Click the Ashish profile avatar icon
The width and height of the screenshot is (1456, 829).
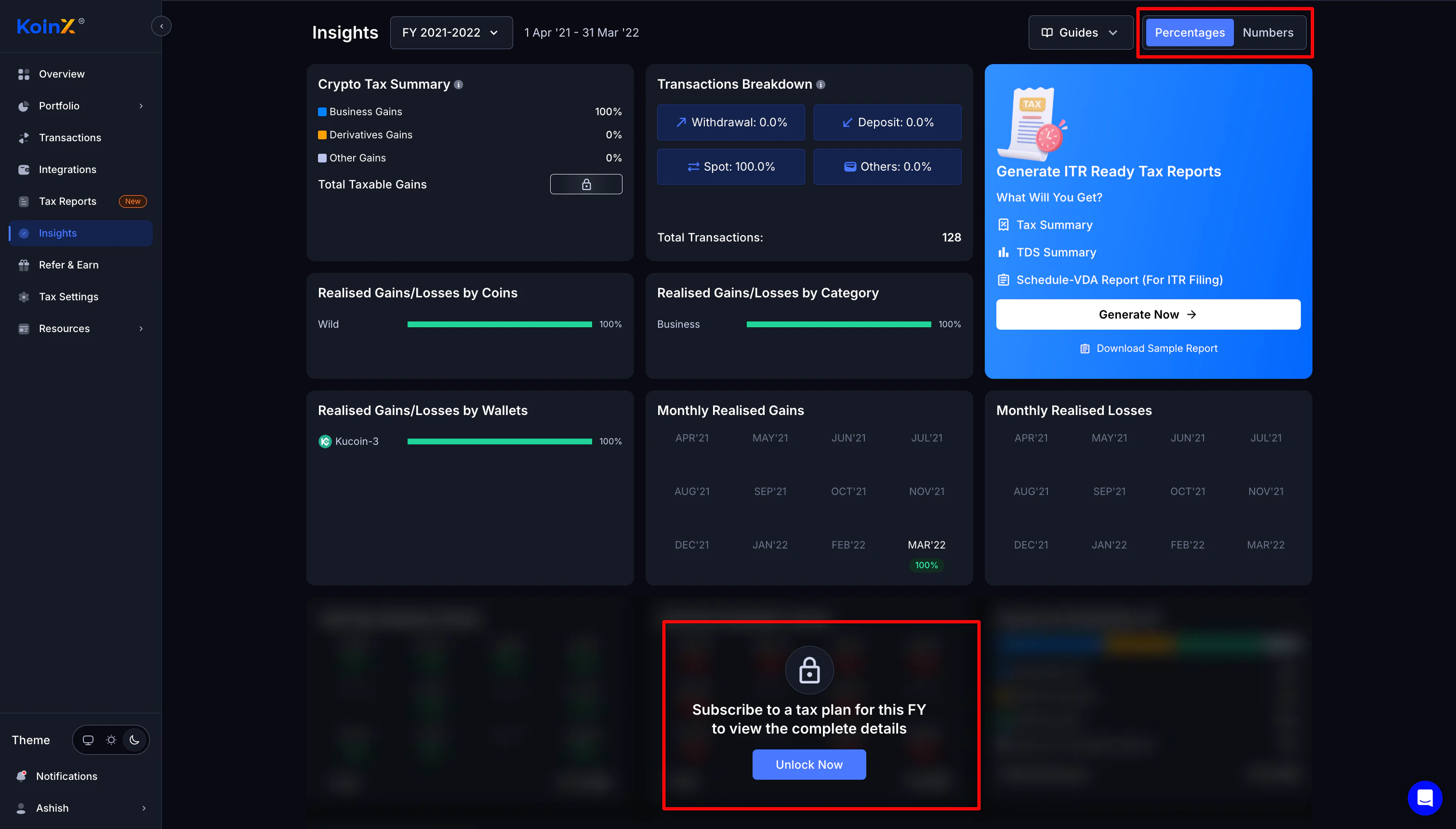(22, 808)
